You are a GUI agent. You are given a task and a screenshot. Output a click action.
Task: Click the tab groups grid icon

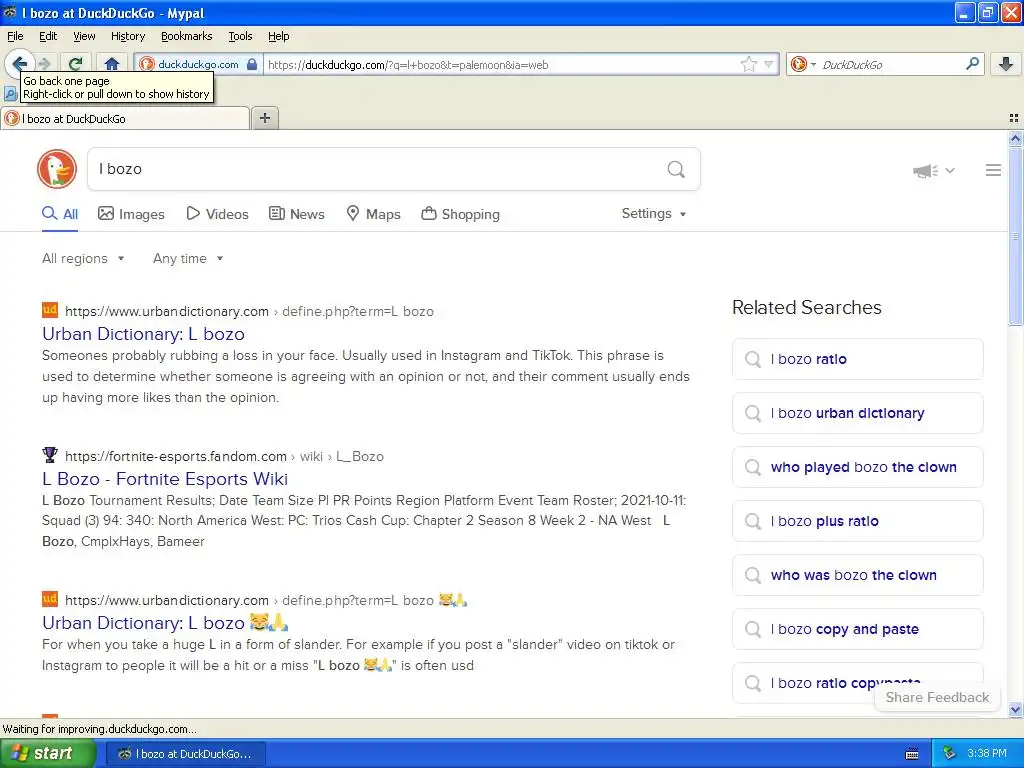coord(1014,118)
